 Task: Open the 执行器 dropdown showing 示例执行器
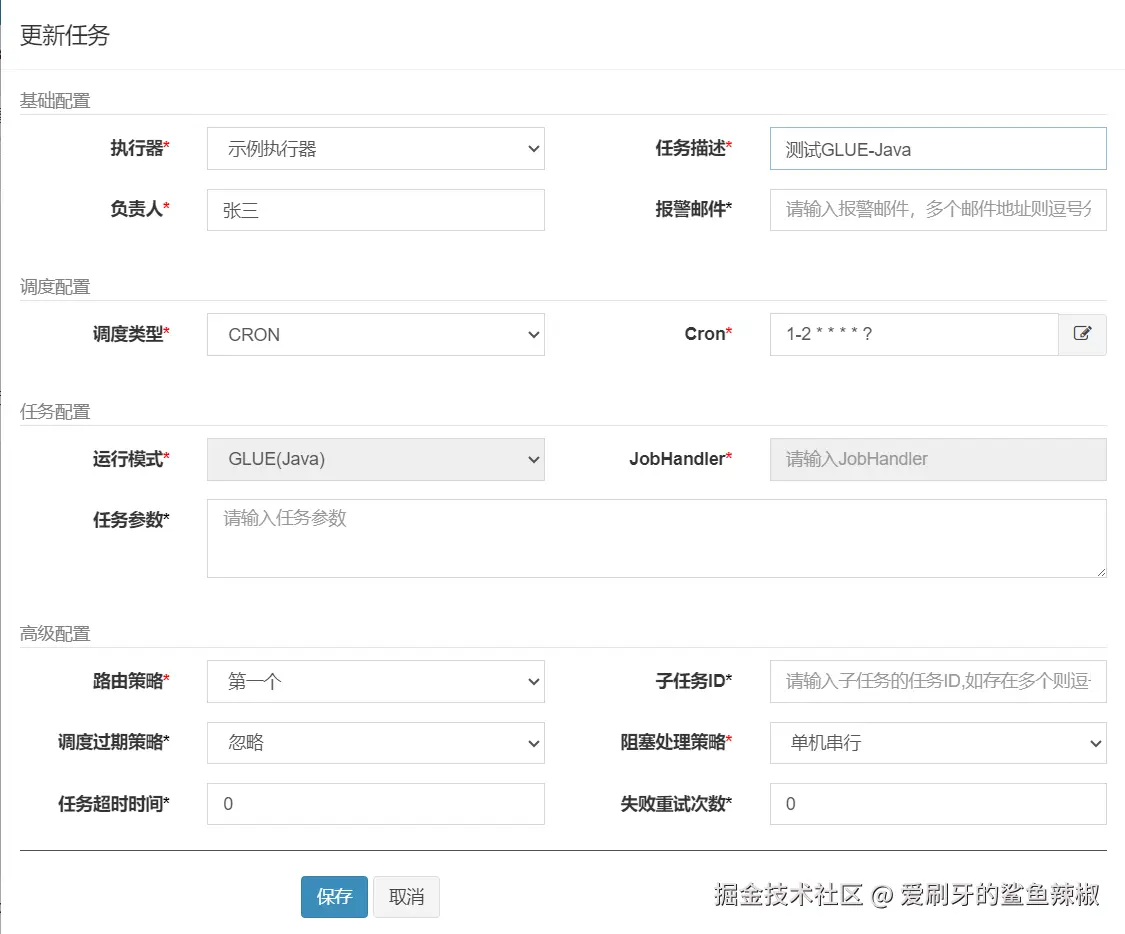point(376,148)
